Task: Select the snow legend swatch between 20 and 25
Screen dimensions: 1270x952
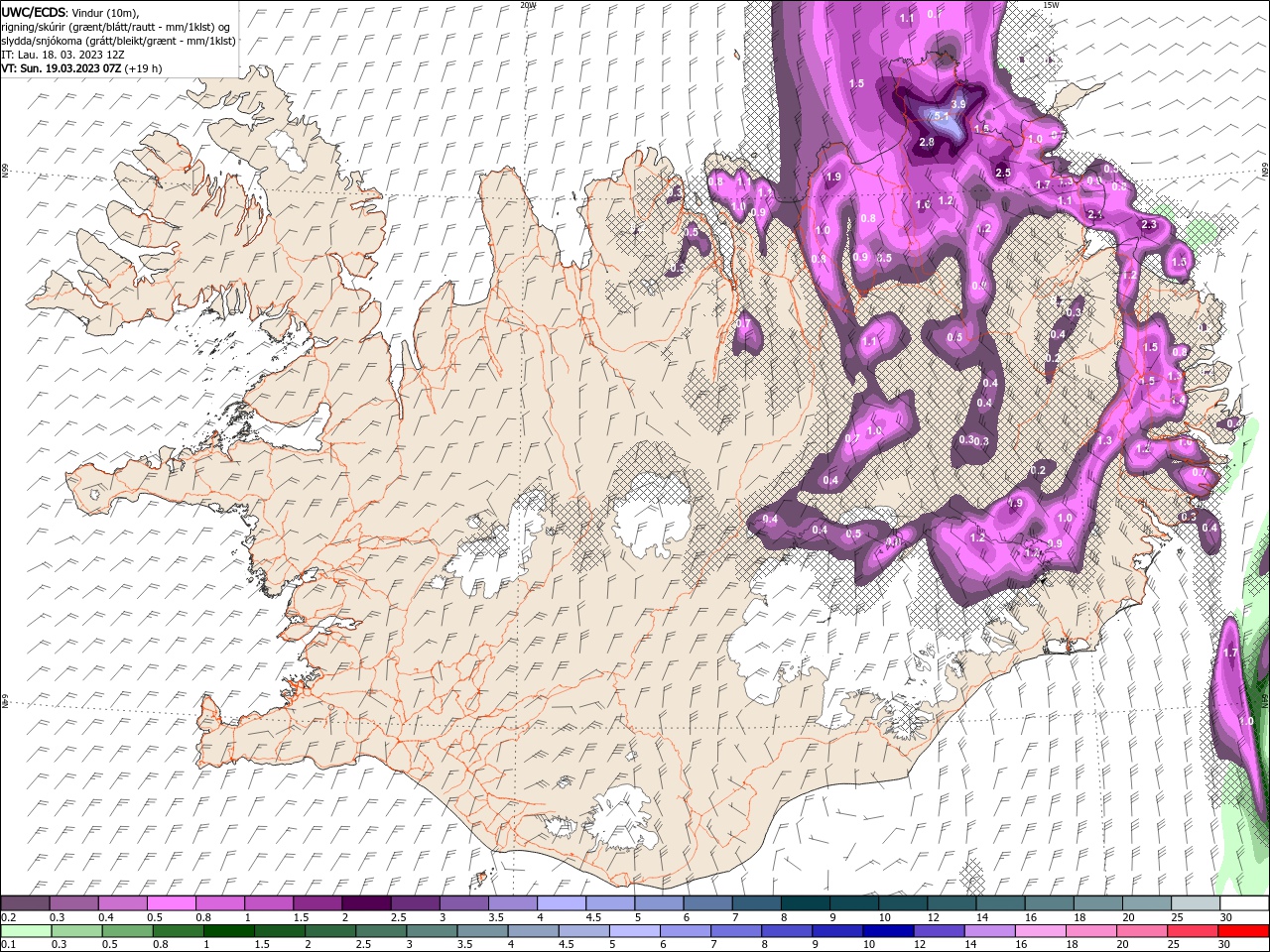Action: [1147, 903]
